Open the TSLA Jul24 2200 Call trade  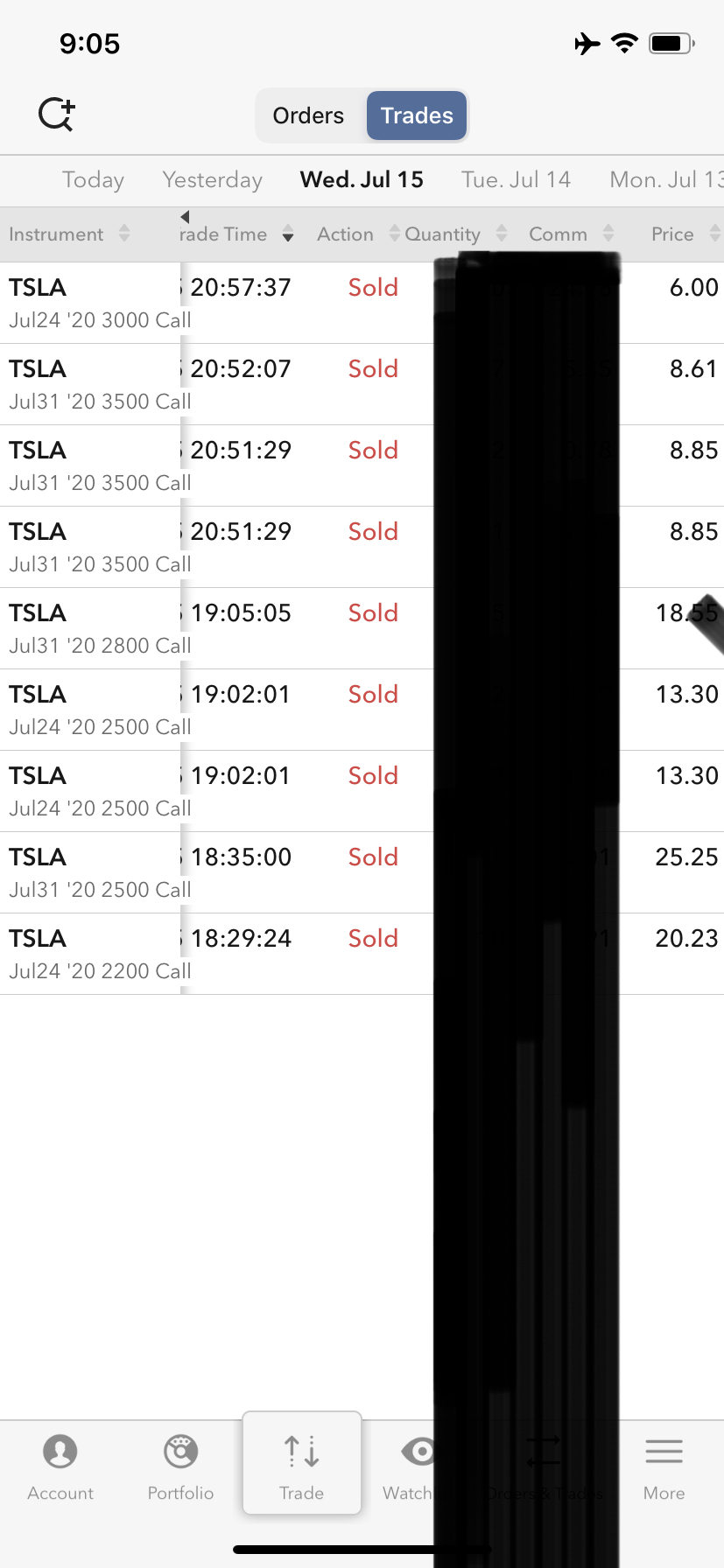(x=100, y=954)
